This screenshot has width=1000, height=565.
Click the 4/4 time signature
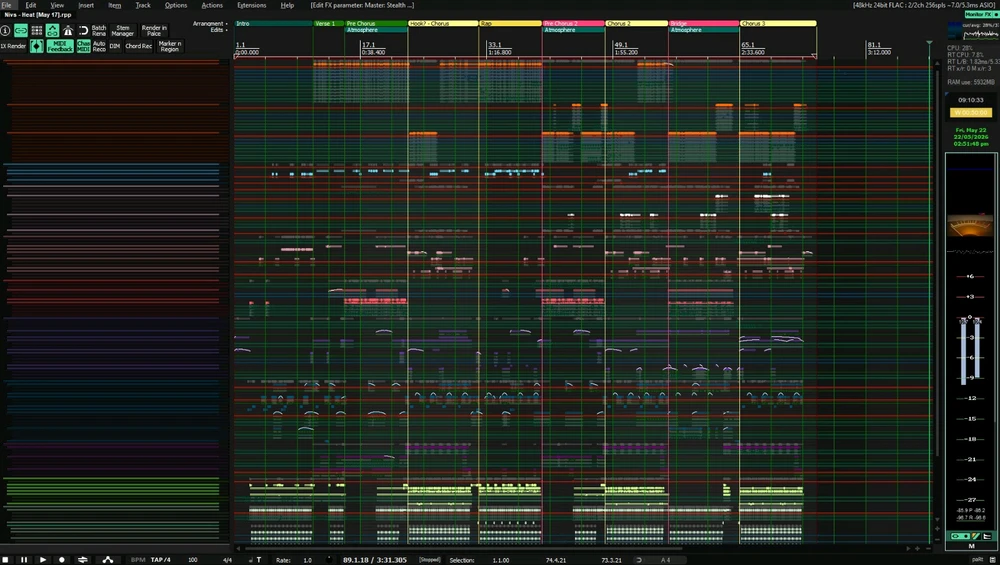point(227,560)
